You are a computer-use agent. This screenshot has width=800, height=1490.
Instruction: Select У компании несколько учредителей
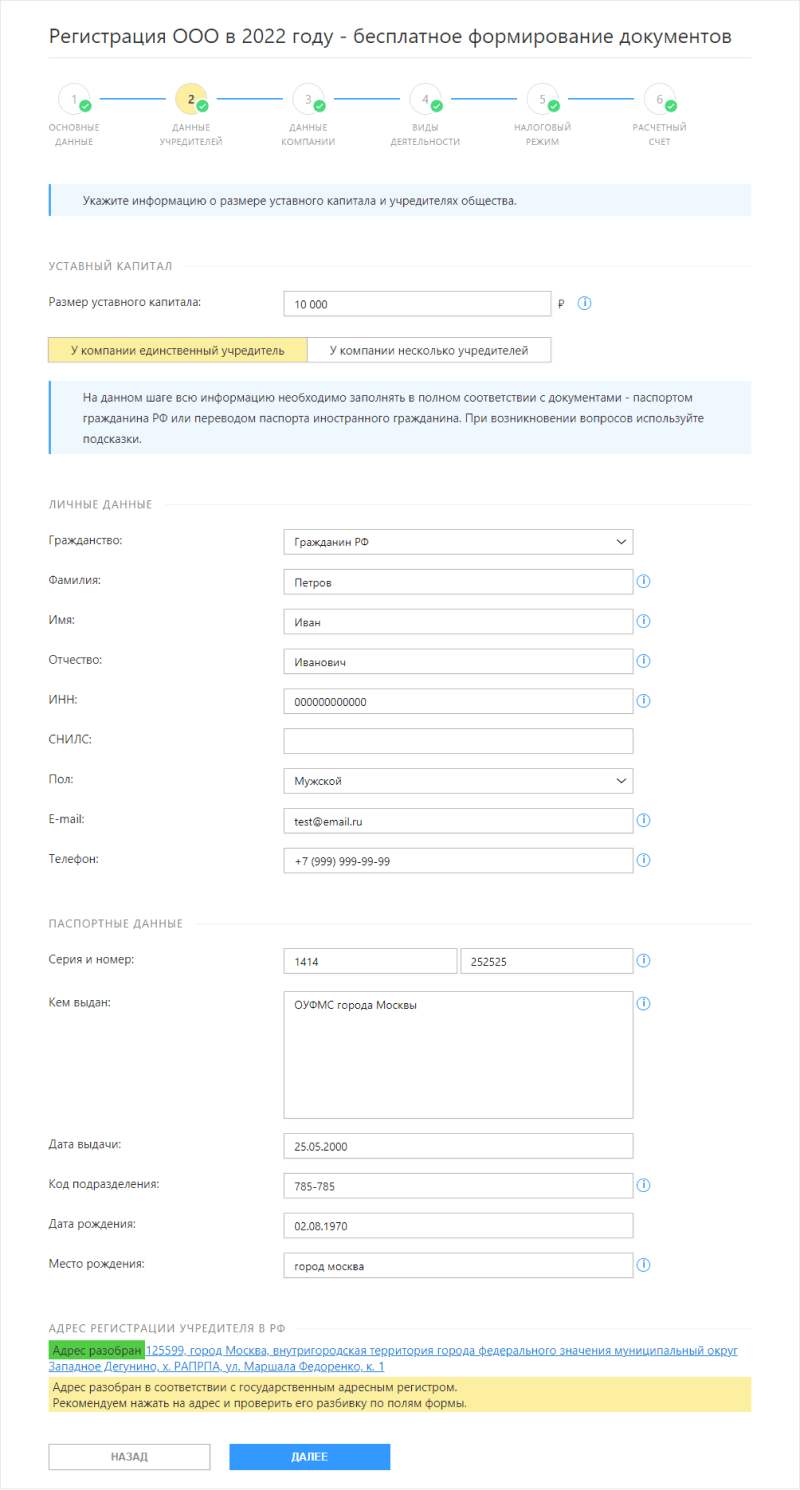coord(429,350)
